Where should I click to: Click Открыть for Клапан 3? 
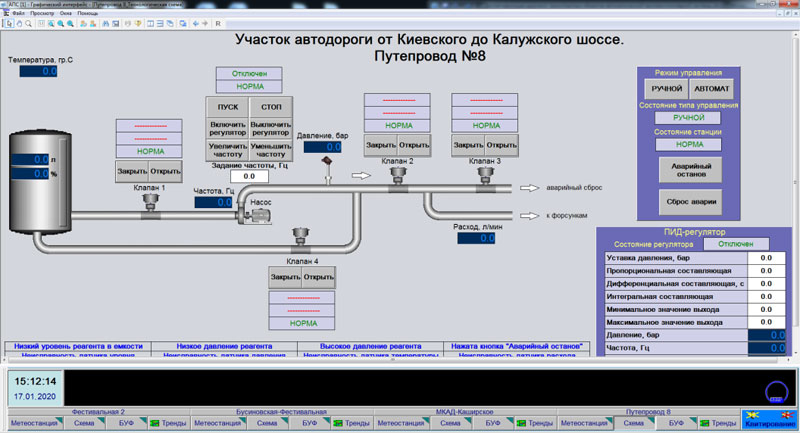tap(502, 145)
